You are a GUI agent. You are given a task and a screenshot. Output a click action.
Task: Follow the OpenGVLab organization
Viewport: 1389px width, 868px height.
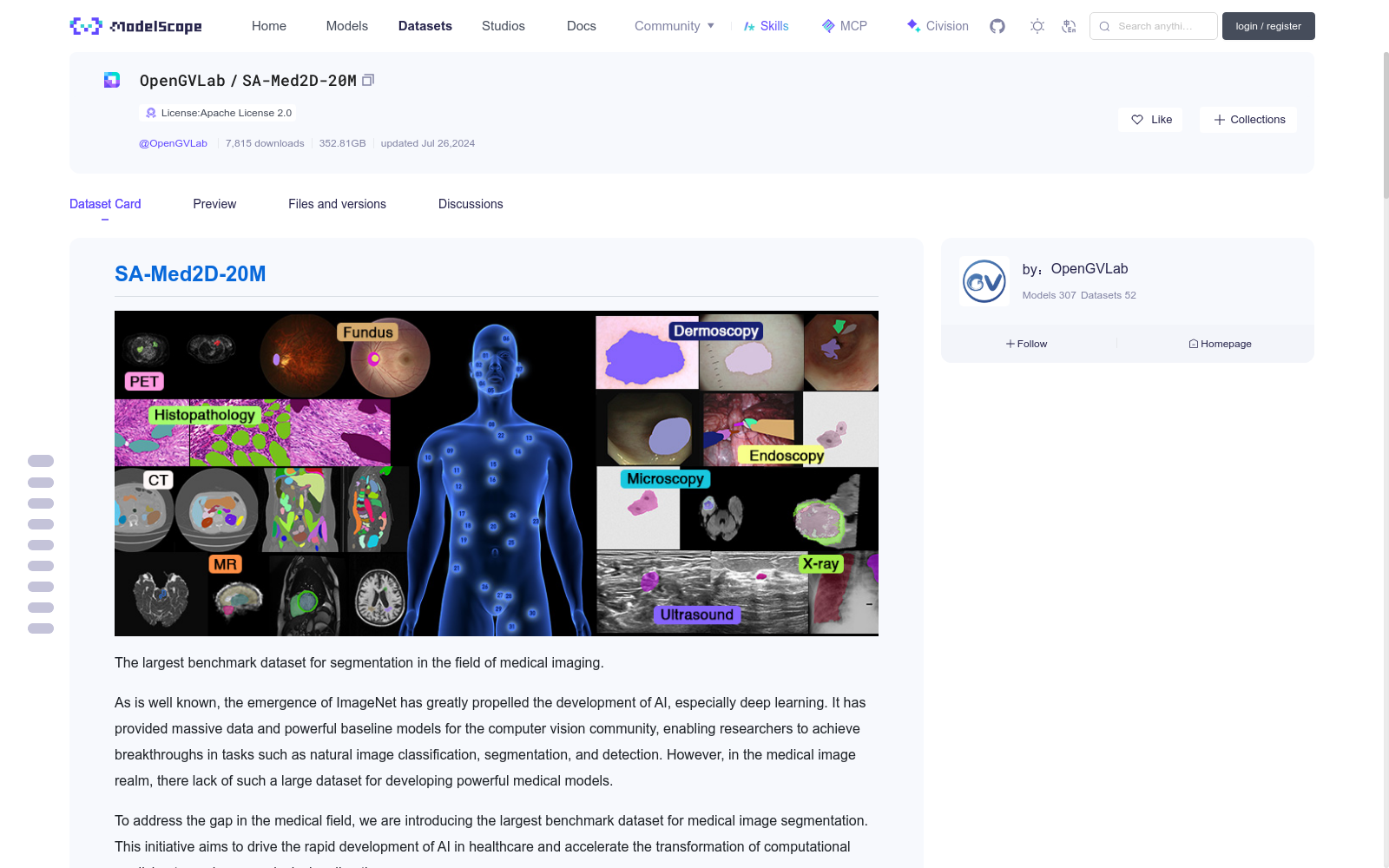tap(1027, 344)
